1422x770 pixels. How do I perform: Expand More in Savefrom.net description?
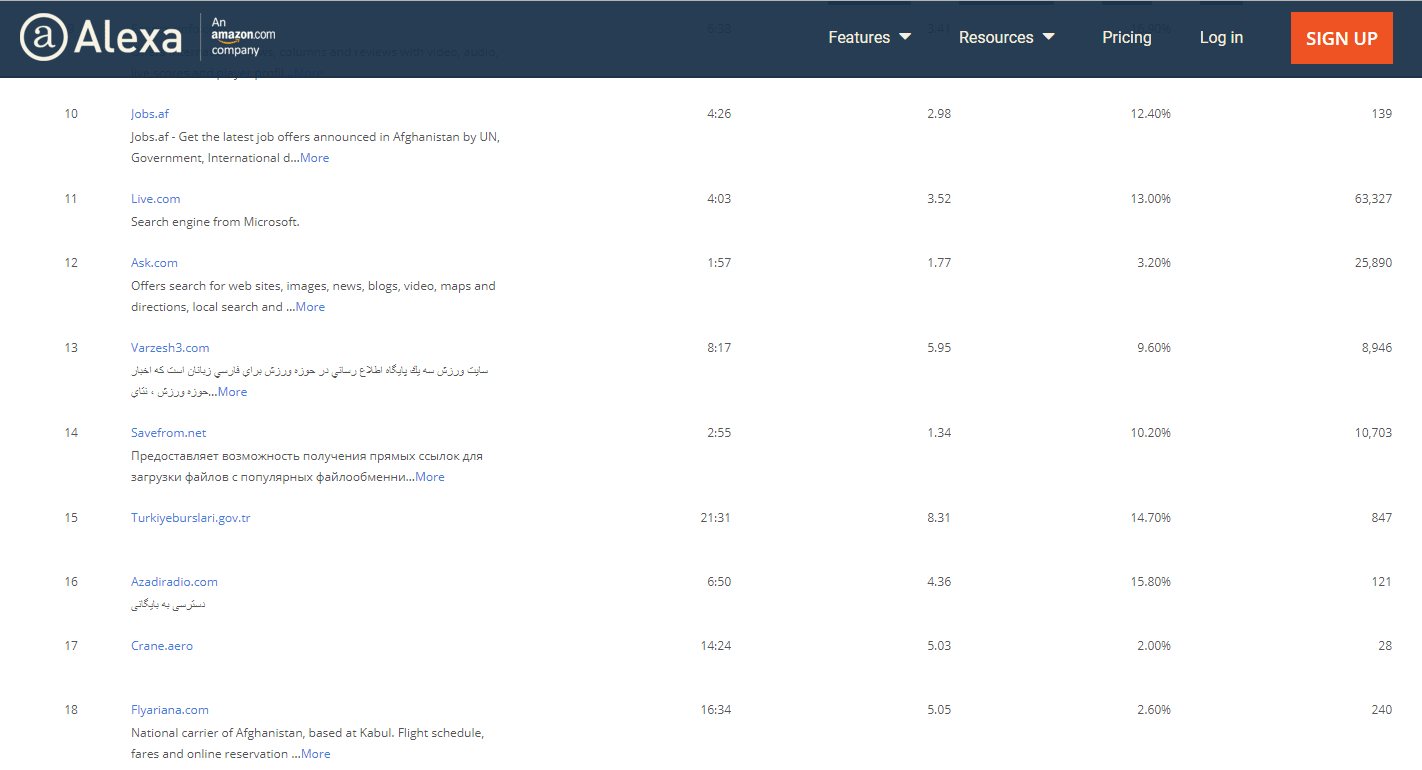click(430, 477)
